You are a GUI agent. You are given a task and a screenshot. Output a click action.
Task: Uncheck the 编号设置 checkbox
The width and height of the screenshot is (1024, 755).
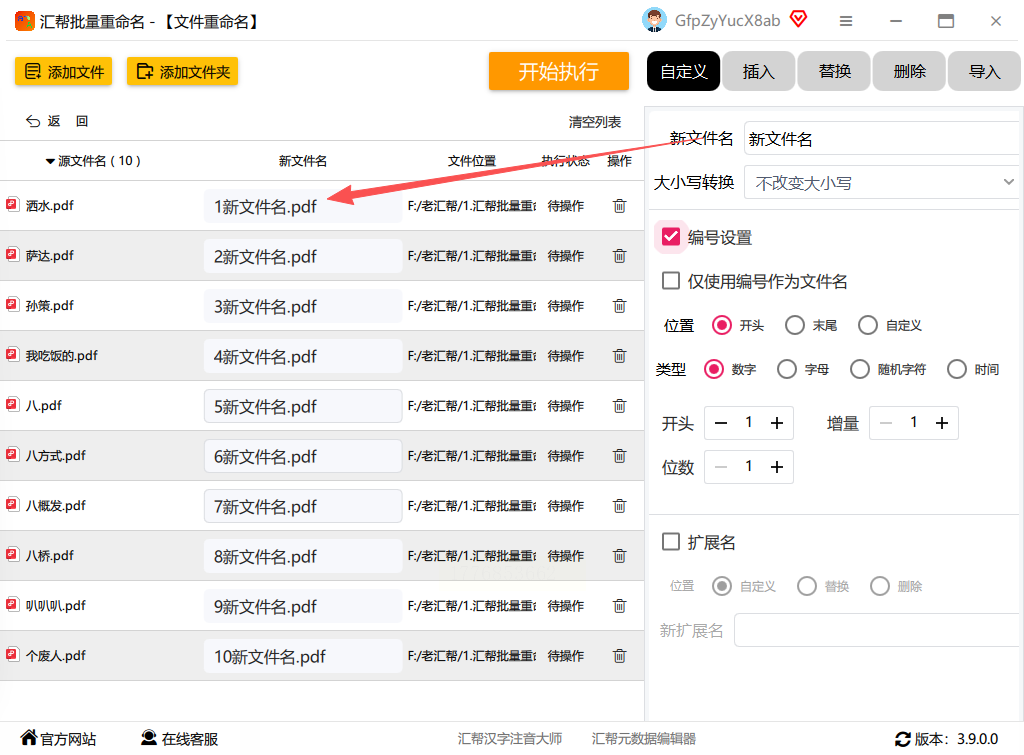click(671, 236)
